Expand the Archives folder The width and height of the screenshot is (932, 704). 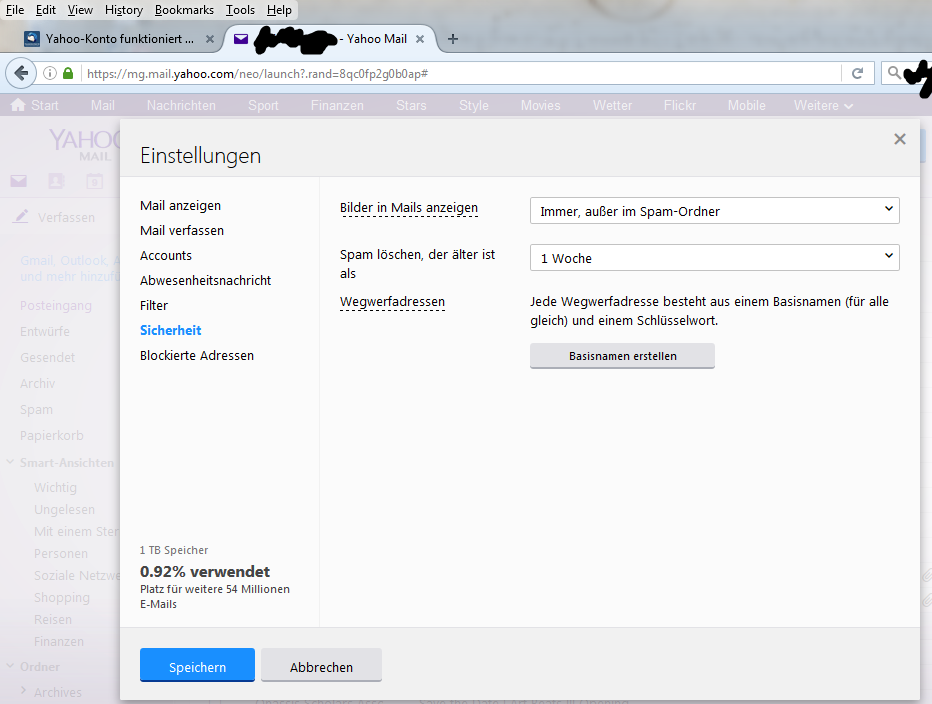(24, 691)
